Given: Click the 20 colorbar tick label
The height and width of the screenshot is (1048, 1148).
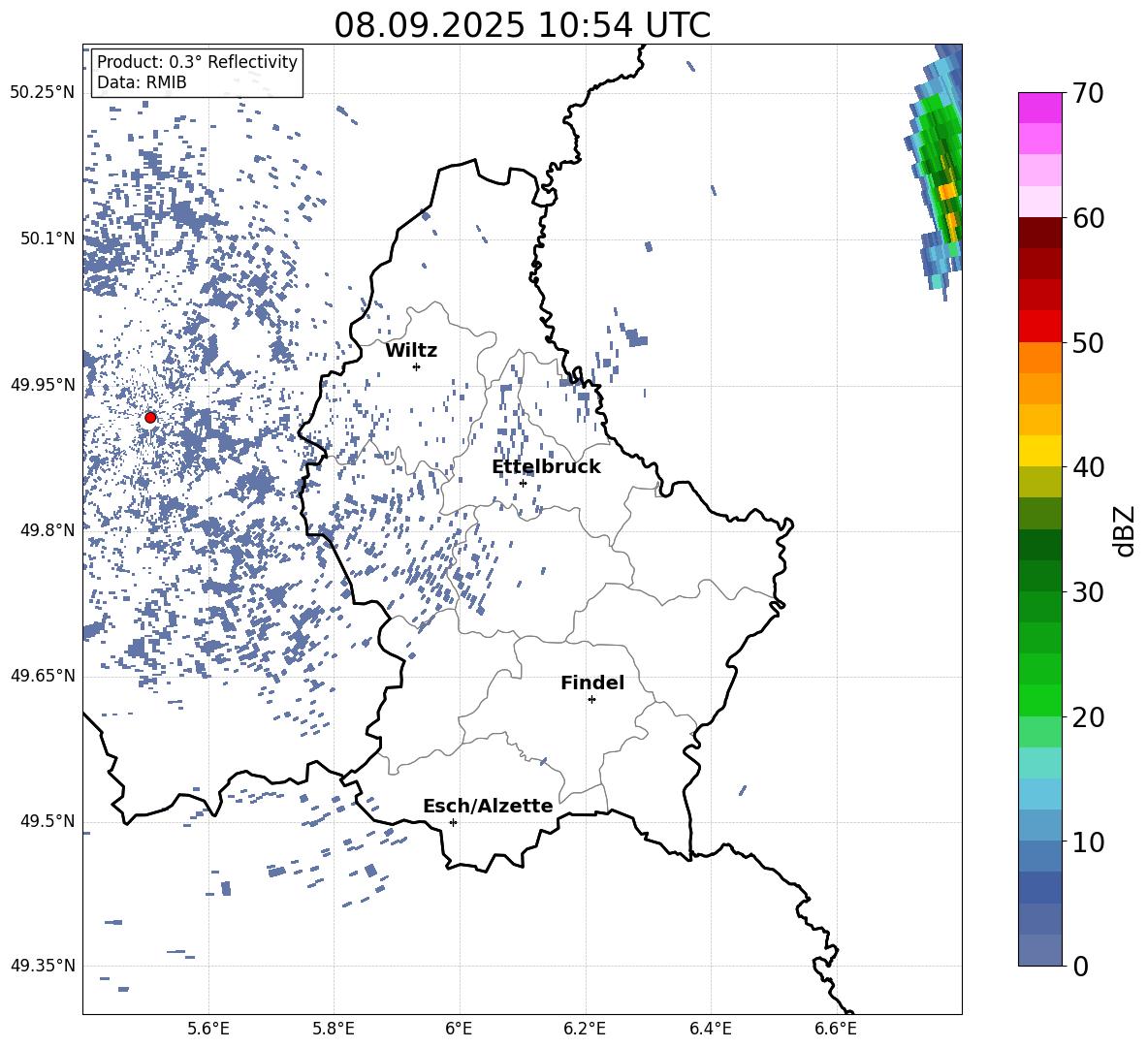Looking at the screenshot, I should click(x=1088, y=716).
